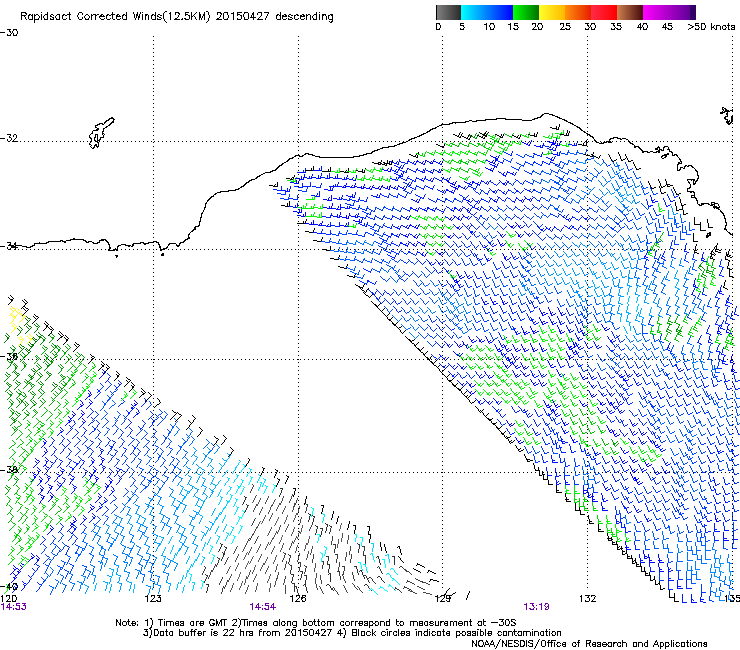Click the magenta-purple 40-50 knots legend swatch
The image size is (740, 650).
tap(669, 12)
